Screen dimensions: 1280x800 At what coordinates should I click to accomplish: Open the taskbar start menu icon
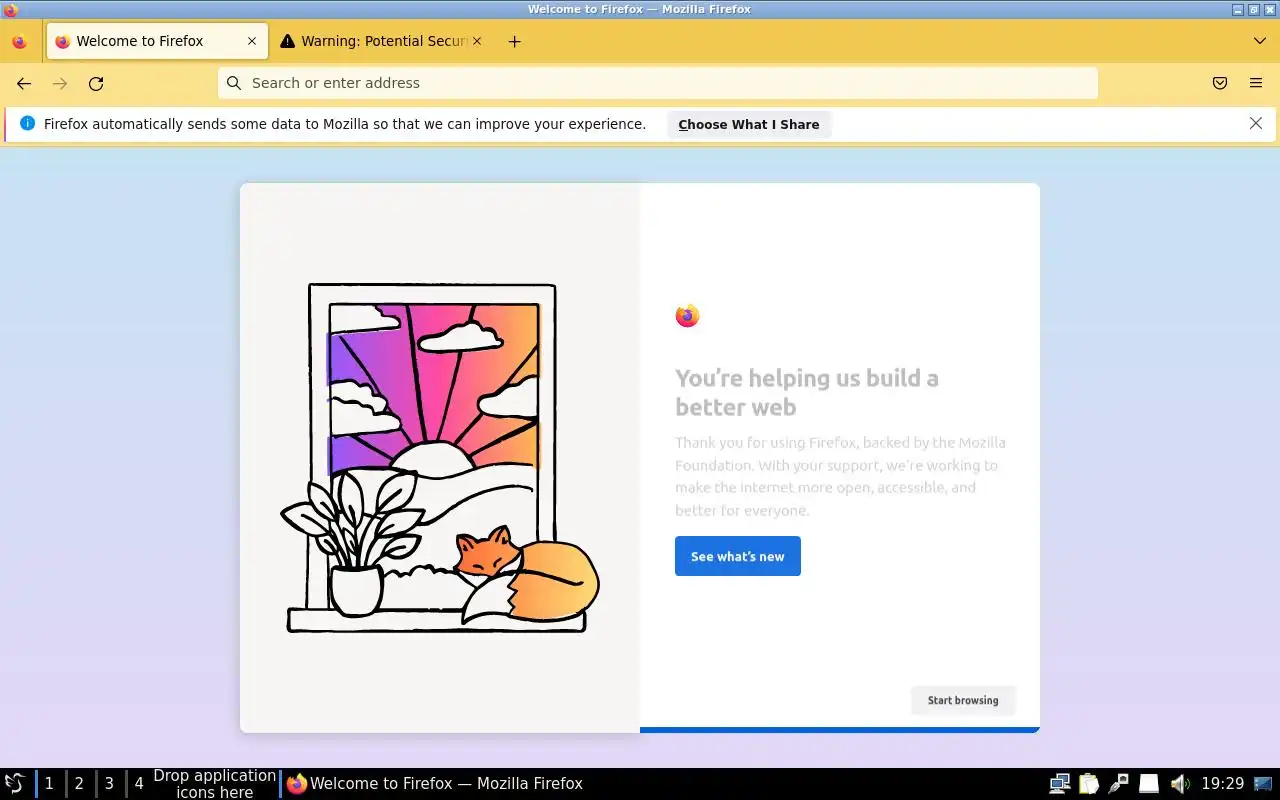15,783
